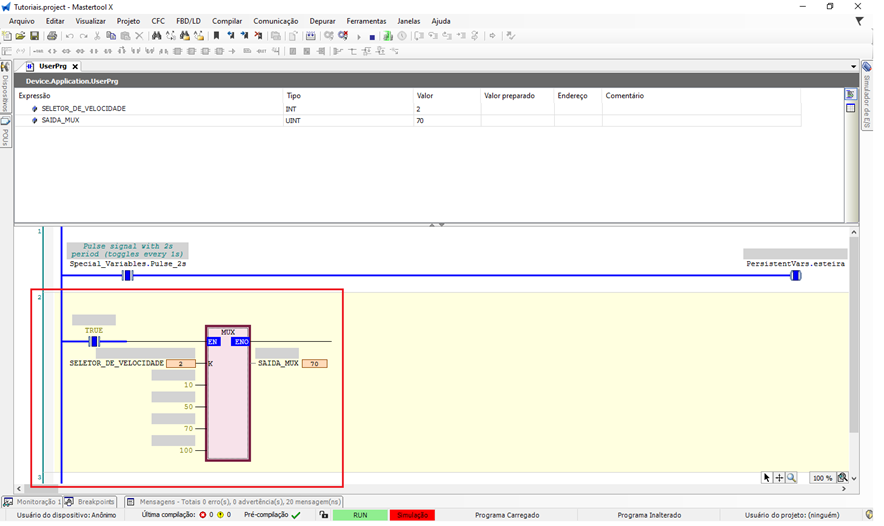Toggle the TRUE contact on rung 2
Image resolution: width=884 pixels, height=526 pixels.
click(94, 342)
